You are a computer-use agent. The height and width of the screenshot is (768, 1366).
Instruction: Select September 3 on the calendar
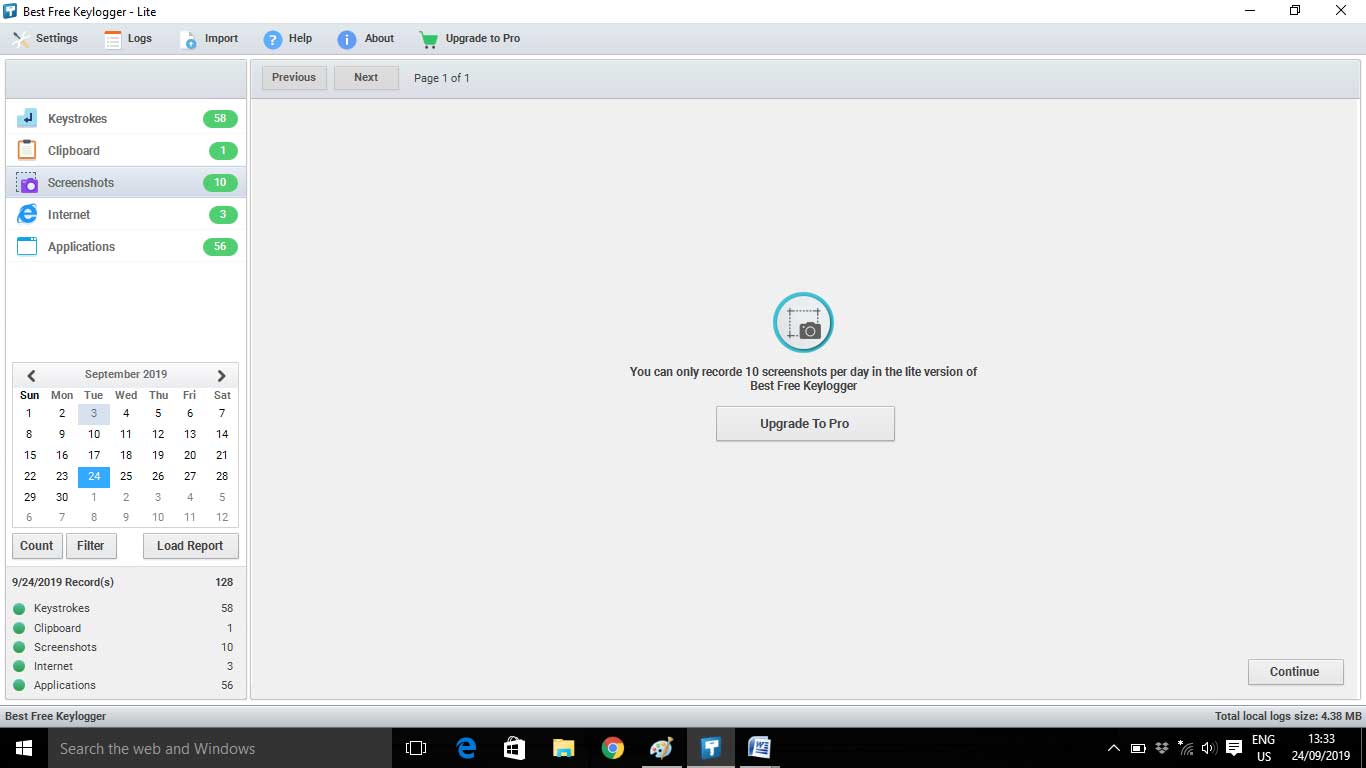tap(93, 413)
